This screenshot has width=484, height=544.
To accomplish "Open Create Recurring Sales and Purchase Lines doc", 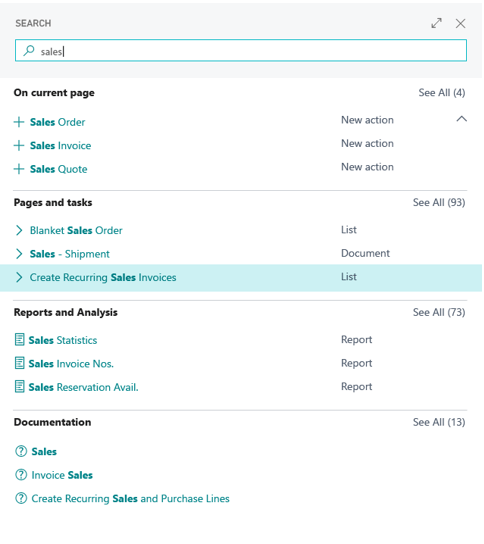I will (x=131, y=500).
